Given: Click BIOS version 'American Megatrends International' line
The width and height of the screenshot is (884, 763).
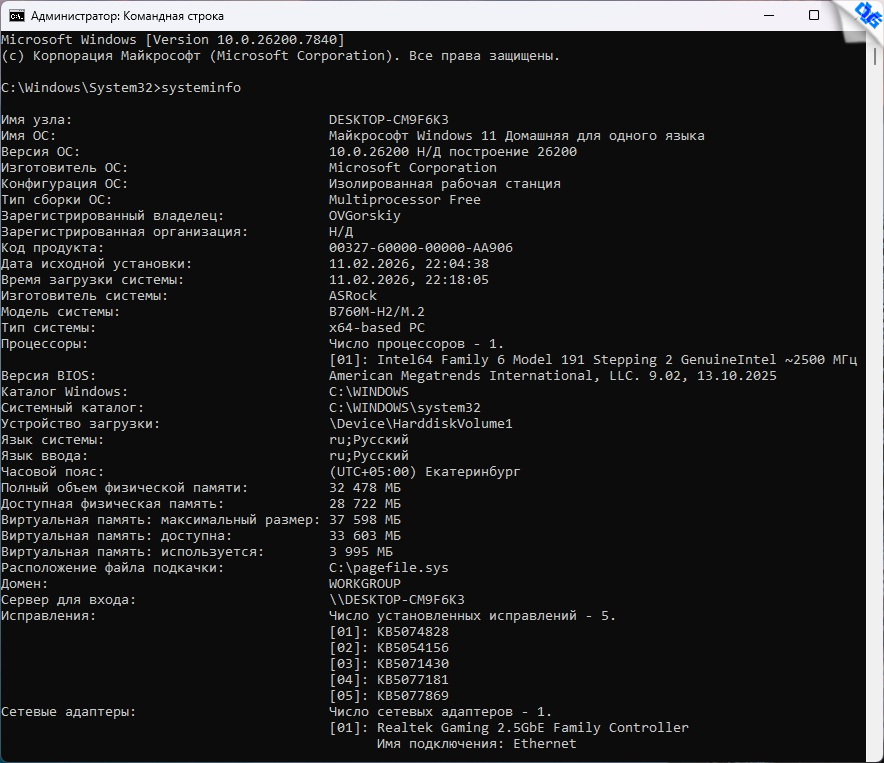Looking at the screenshot, I should pyautogui.click(x=552, y=376).
